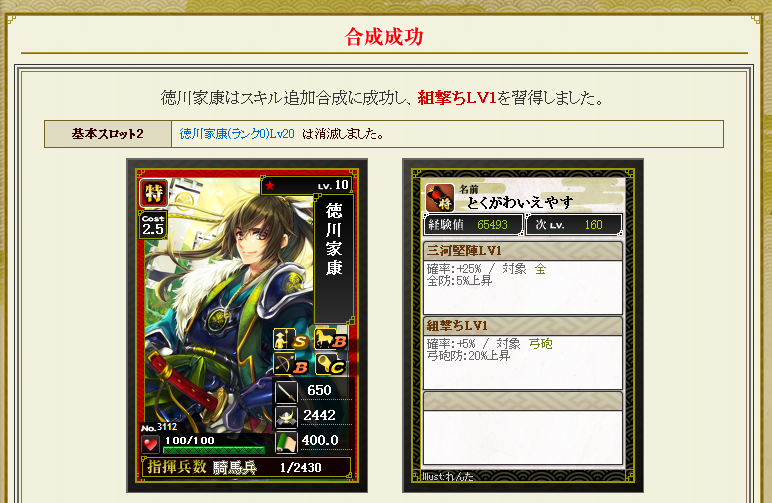Click the 特 rarity badge on card front
Image resolution: width=772 pixels, height=503 pixels.
point(154,192)
